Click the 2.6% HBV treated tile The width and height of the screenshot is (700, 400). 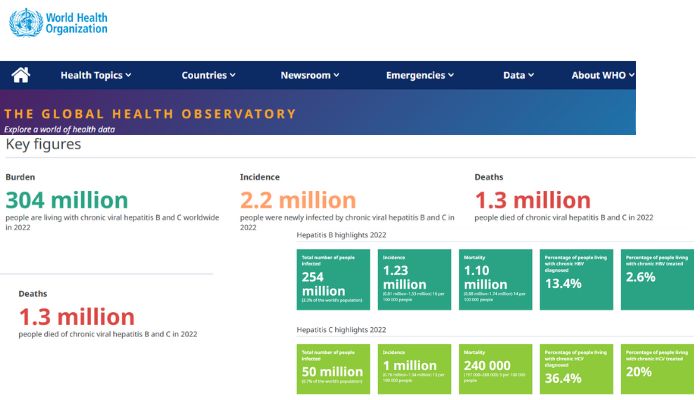click(655, 279)
